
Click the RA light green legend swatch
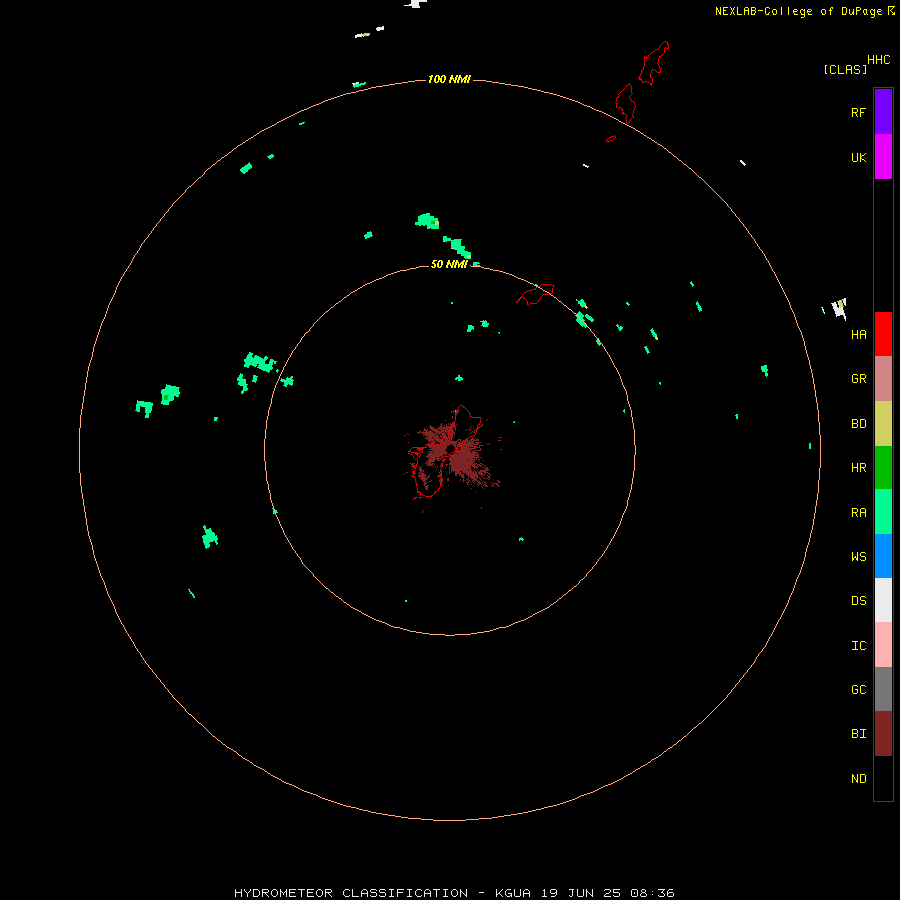click(883, 512)
